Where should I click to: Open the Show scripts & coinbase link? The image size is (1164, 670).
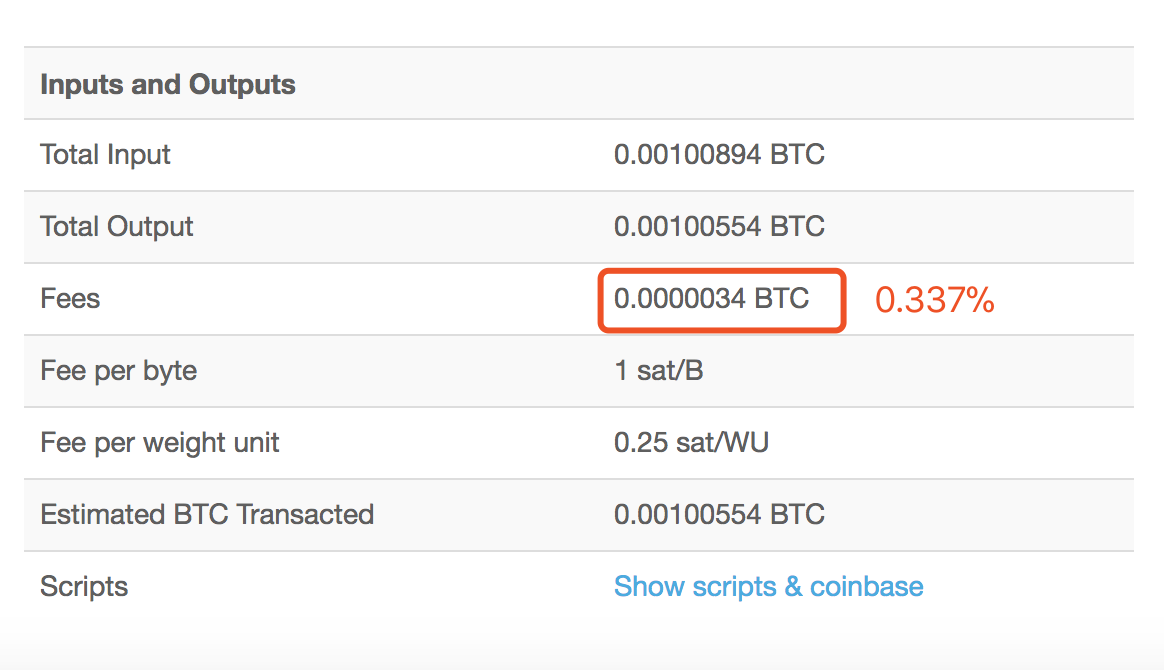[x=768, y=586]
